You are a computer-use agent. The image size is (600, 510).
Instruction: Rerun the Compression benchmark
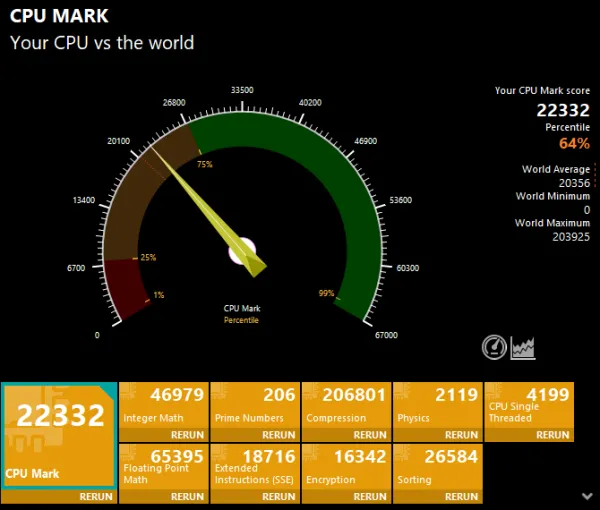pos(370,435)
